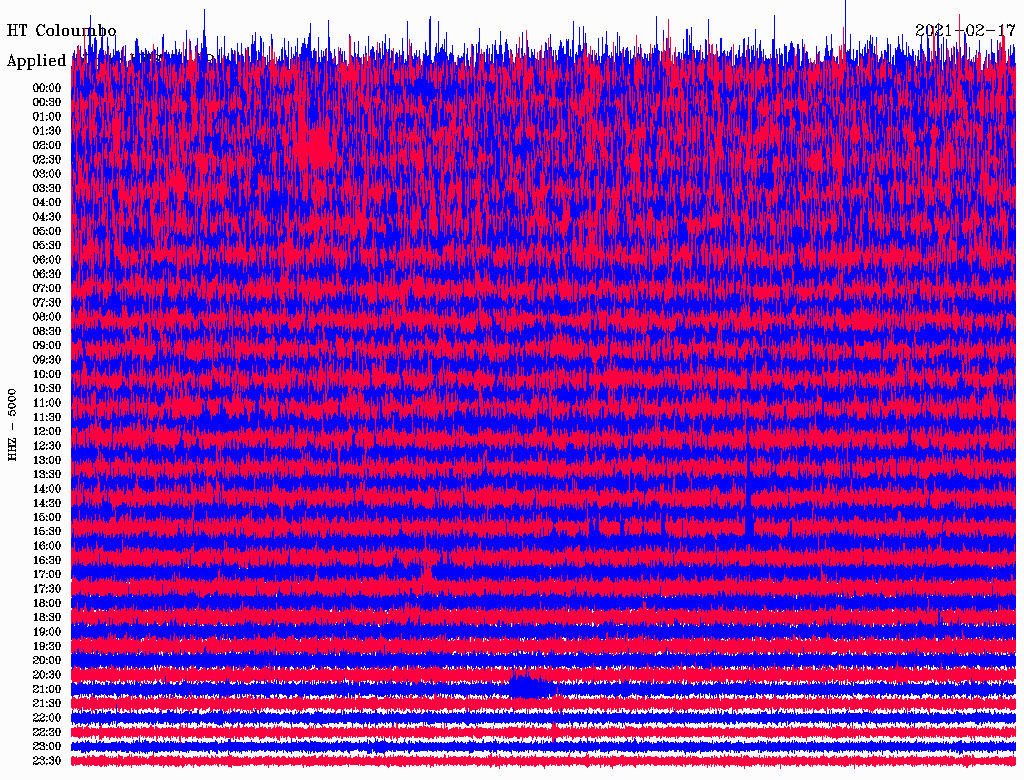Screen dimensions: 1024x780
Task: Select the 05:00 time label
Action: (47, 231)
